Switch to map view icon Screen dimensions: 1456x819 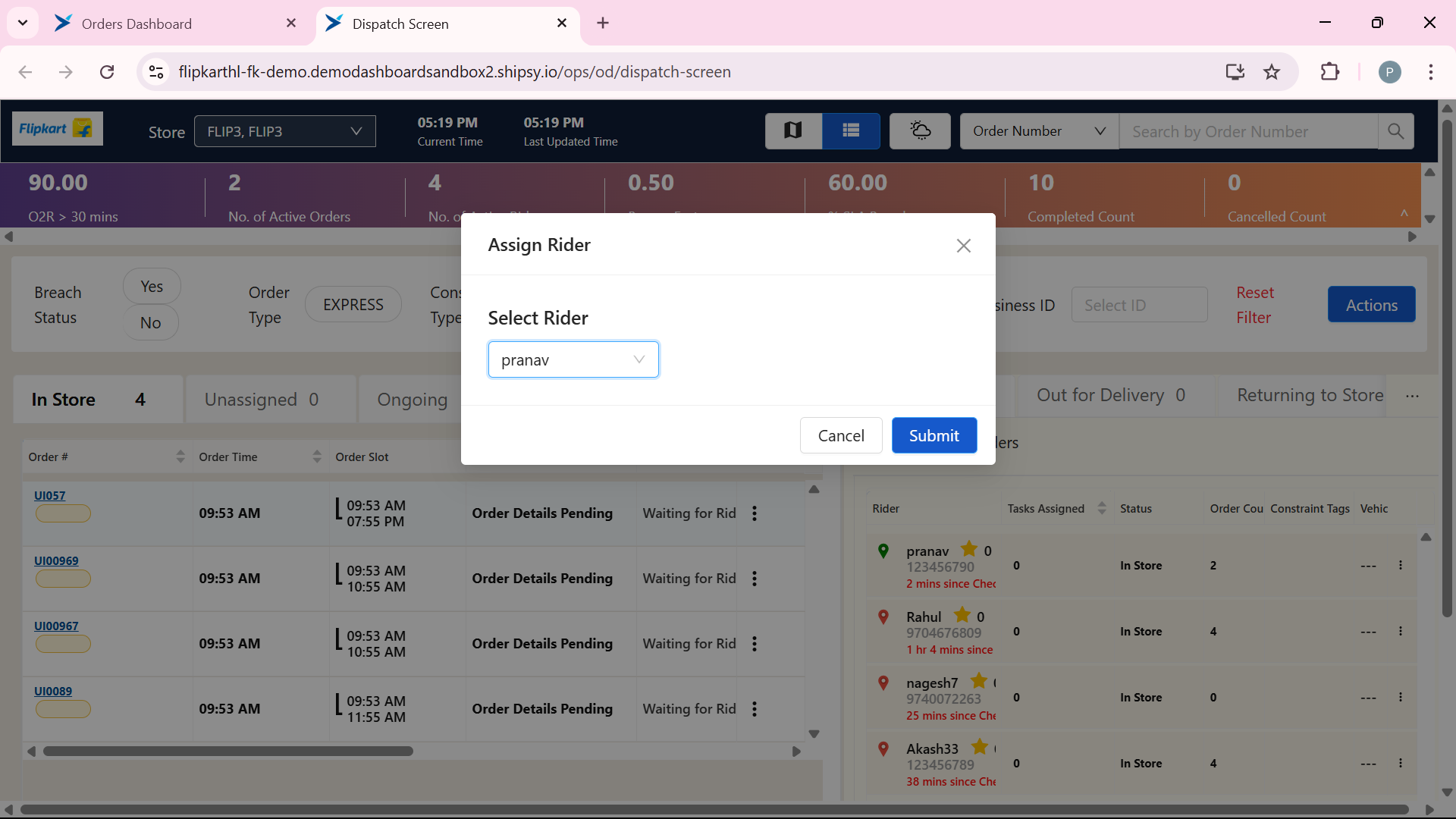[x=793, y=131]
